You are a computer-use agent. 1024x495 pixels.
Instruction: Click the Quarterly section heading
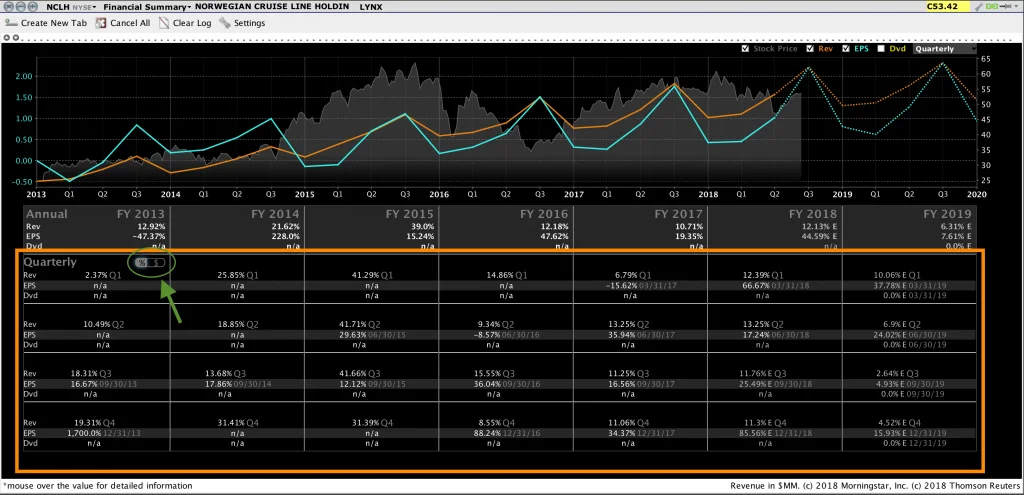(50, 262)
